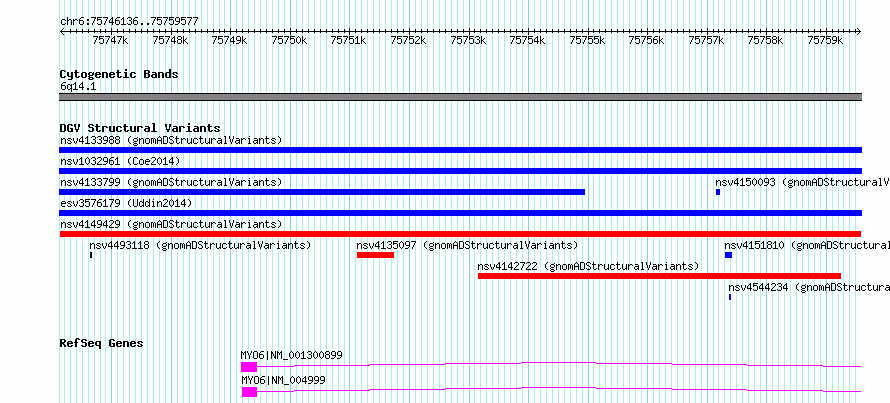Click the 75750k ruler tick label
Image resolution: width=890 pixels, height=403 pixels.
(289, 40)
